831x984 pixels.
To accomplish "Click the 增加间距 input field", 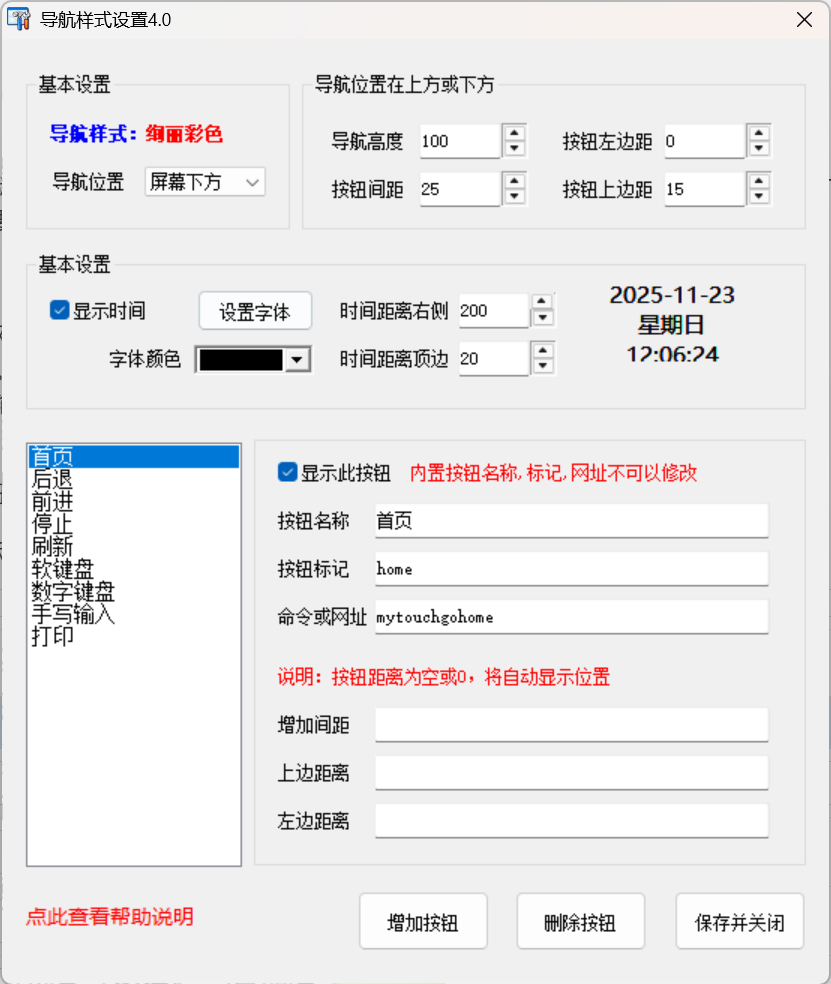I will coord(571,725).
